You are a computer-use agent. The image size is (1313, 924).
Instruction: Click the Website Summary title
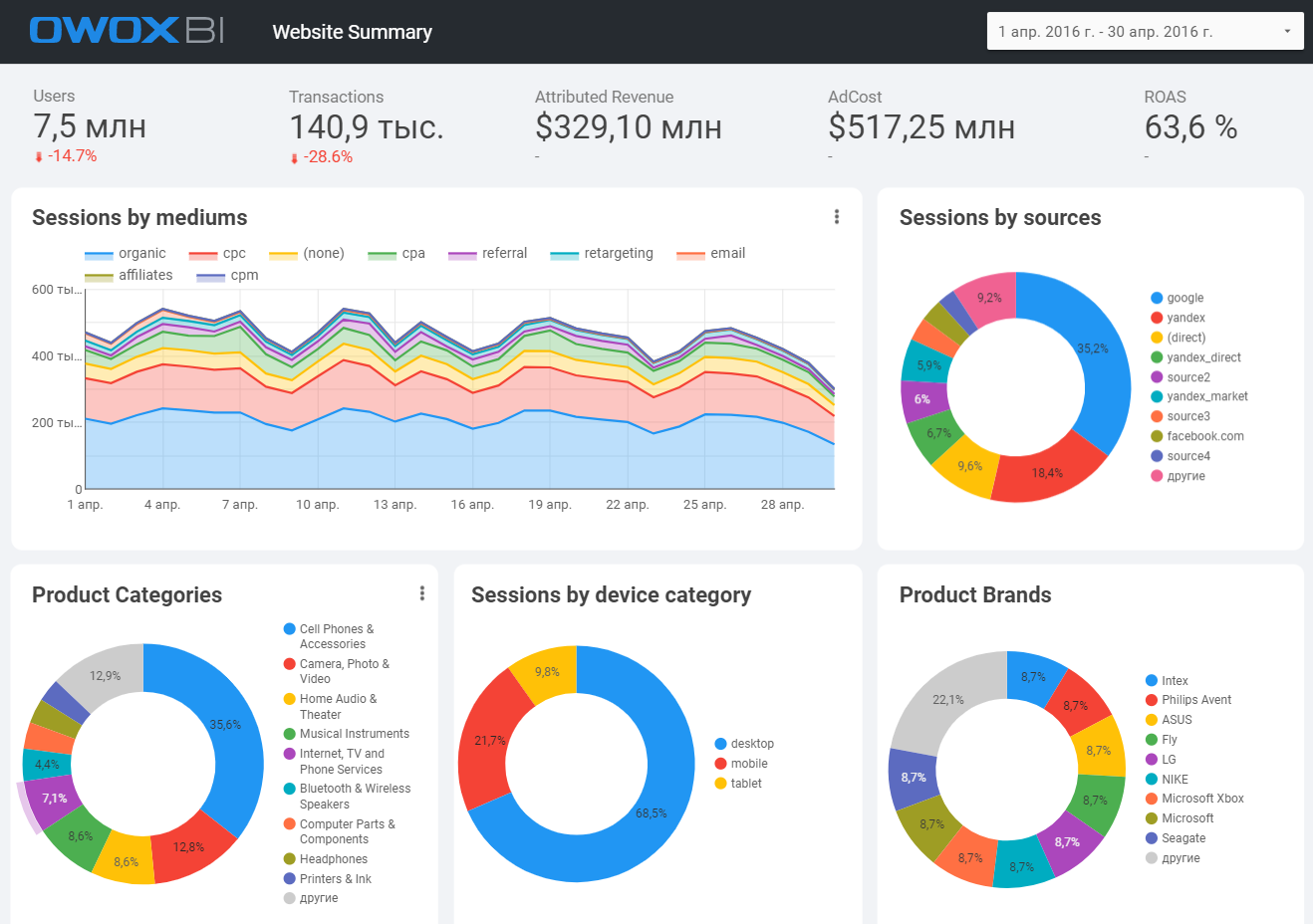pyautogui.click(x=353, y=32)
